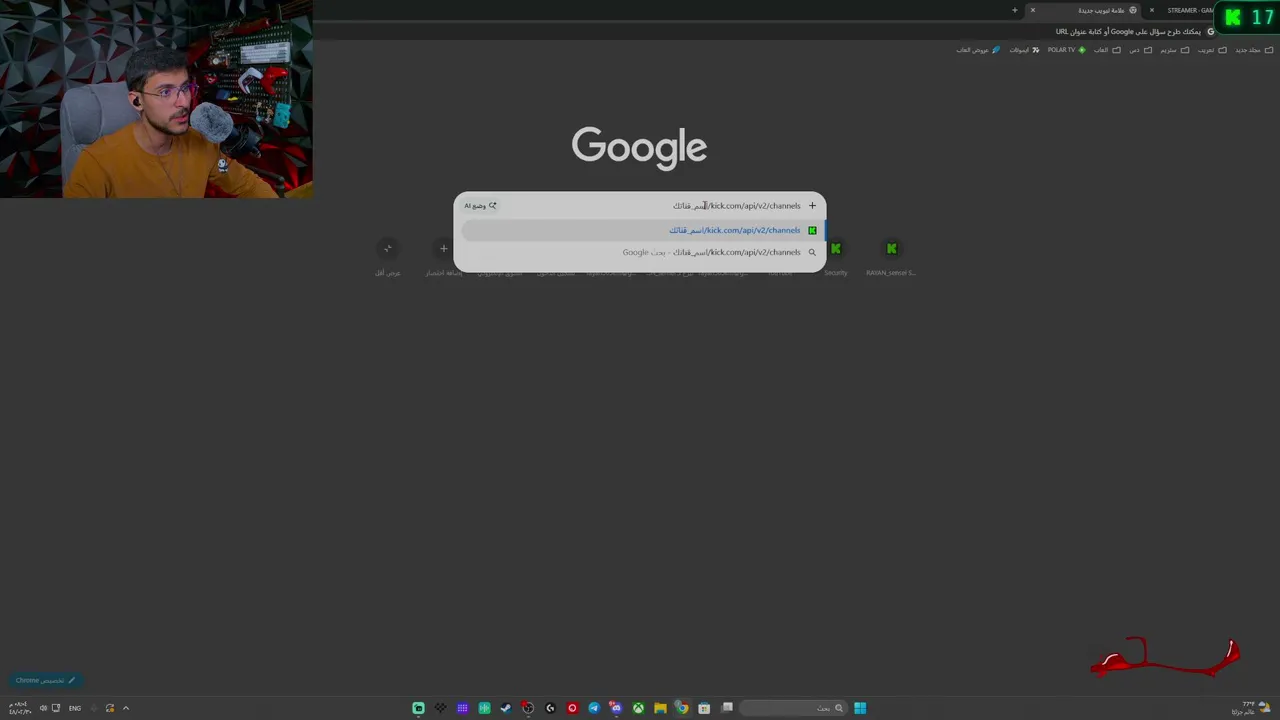The height and width of the screenshot is (720, 1280).
Task: Open the rocket icon games-deals bookmark
Action: coord(978,50)
